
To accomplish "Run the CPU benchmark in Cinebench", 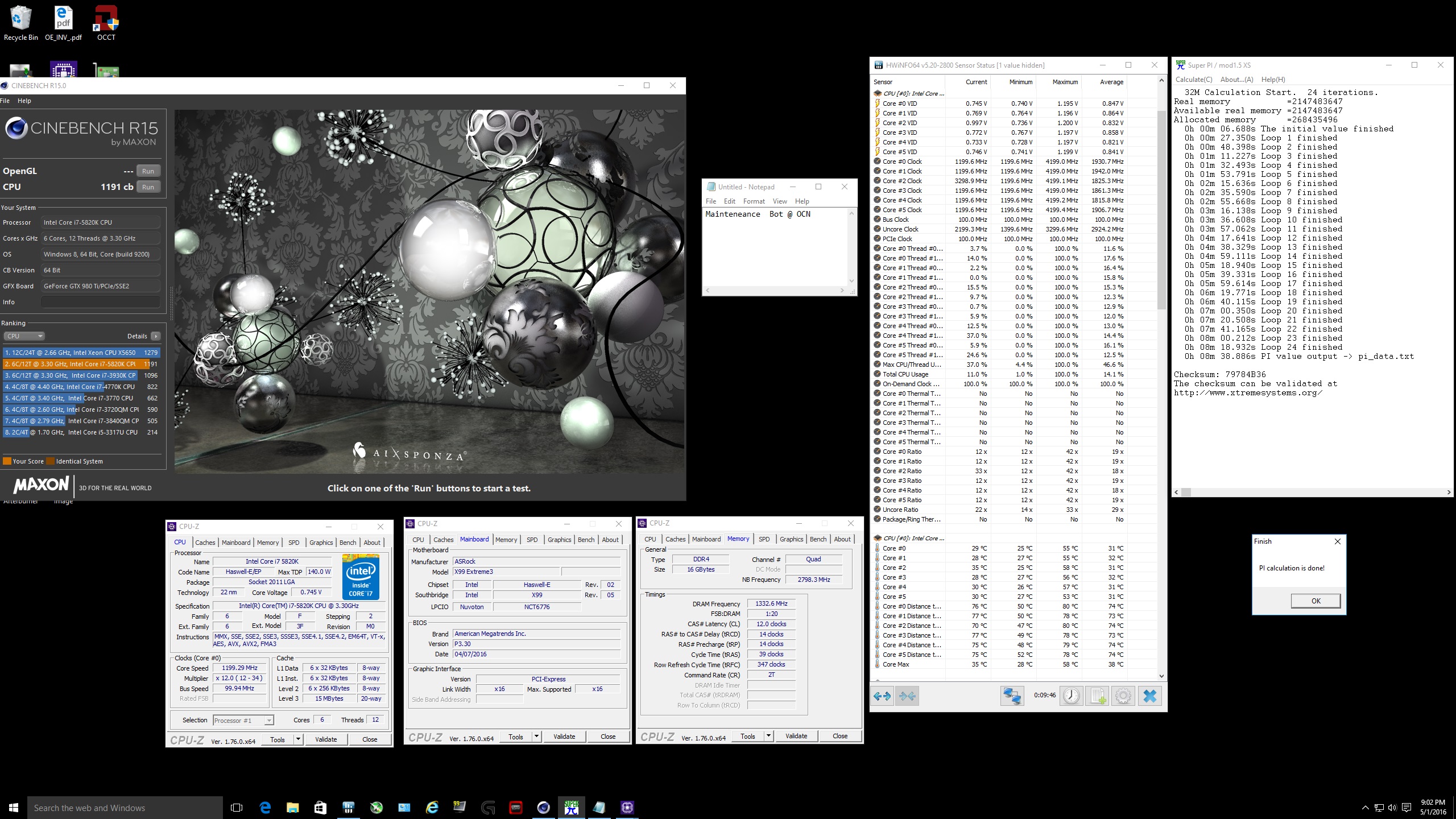I will [148, 187].
